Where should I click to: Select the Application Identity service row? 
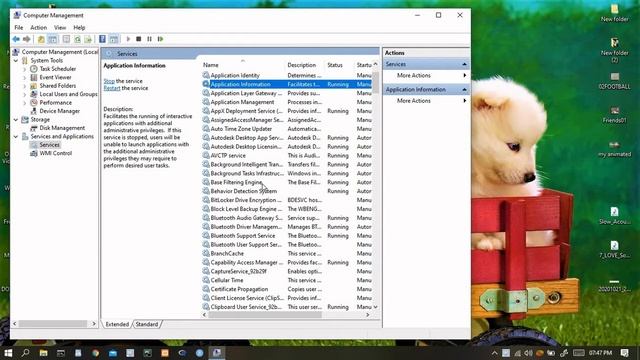point(287,76)
